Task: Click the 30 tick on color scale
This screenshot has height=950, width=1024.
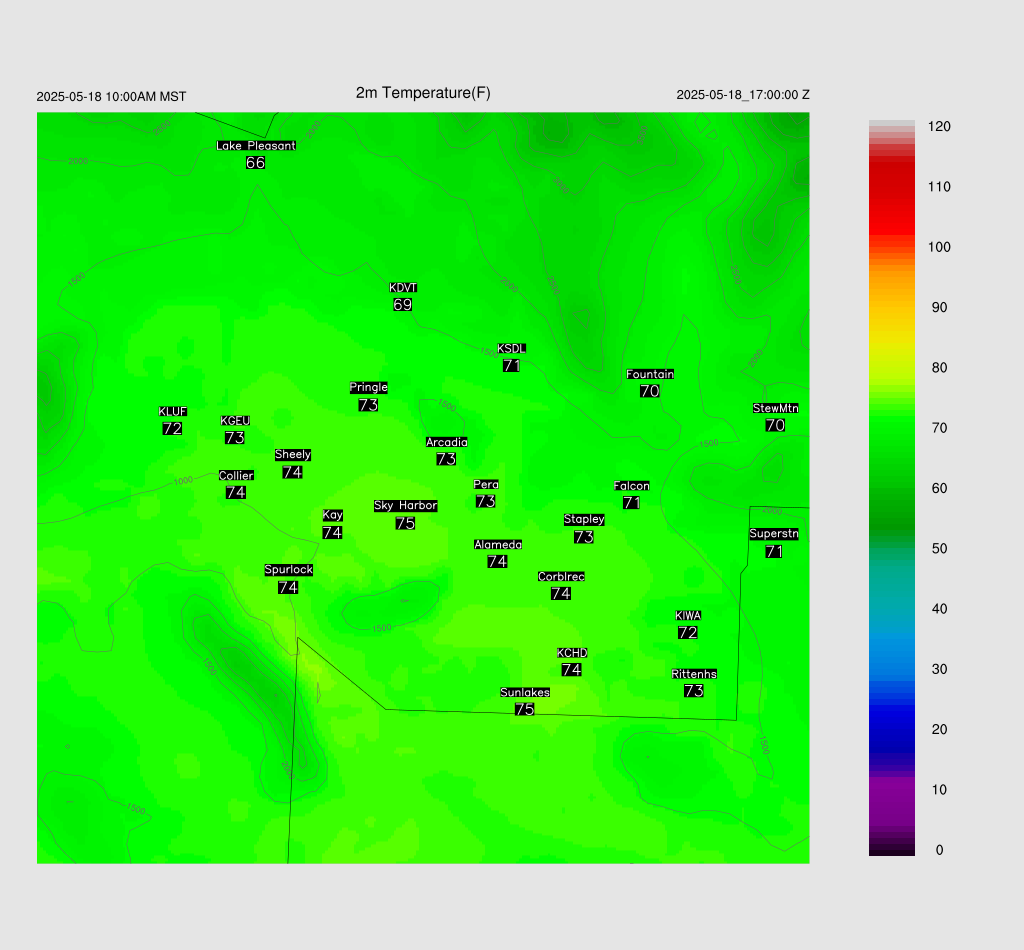Action: tap(939, 669)
